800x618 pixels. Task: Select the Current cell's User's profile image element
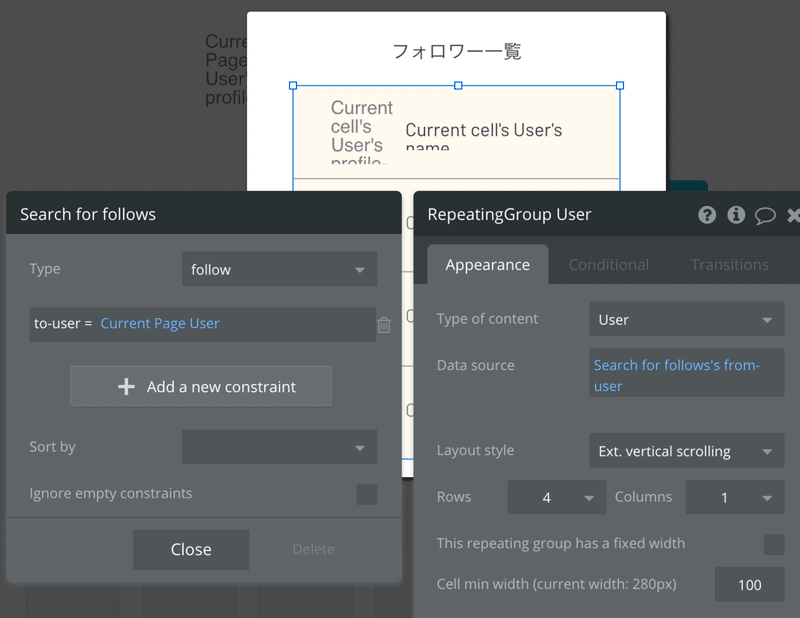click(x=361, y=132)
